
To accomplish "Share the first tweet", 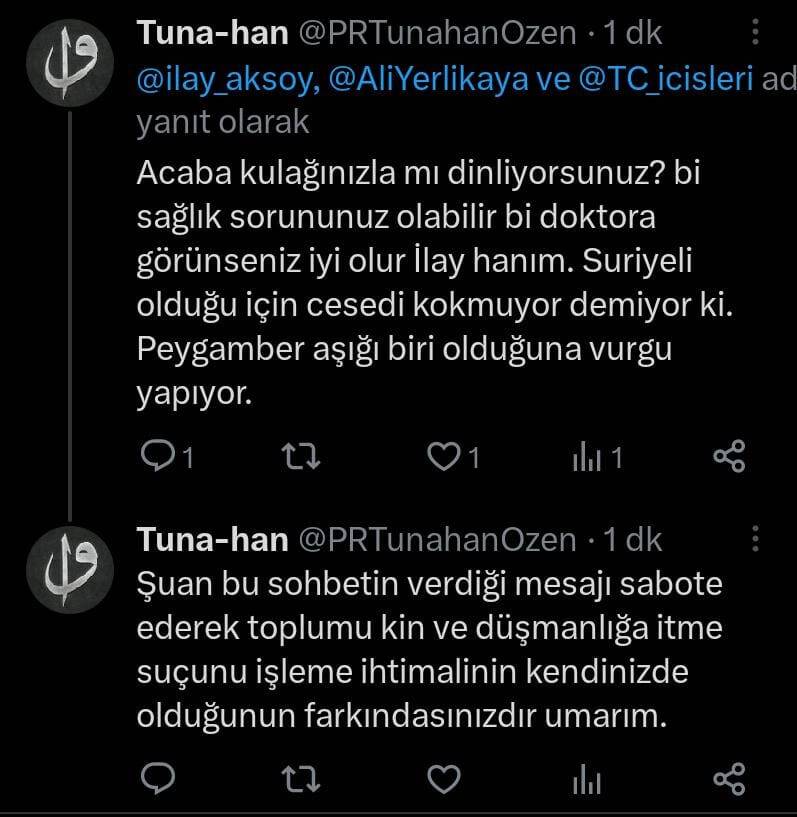I will click(729, 457).
